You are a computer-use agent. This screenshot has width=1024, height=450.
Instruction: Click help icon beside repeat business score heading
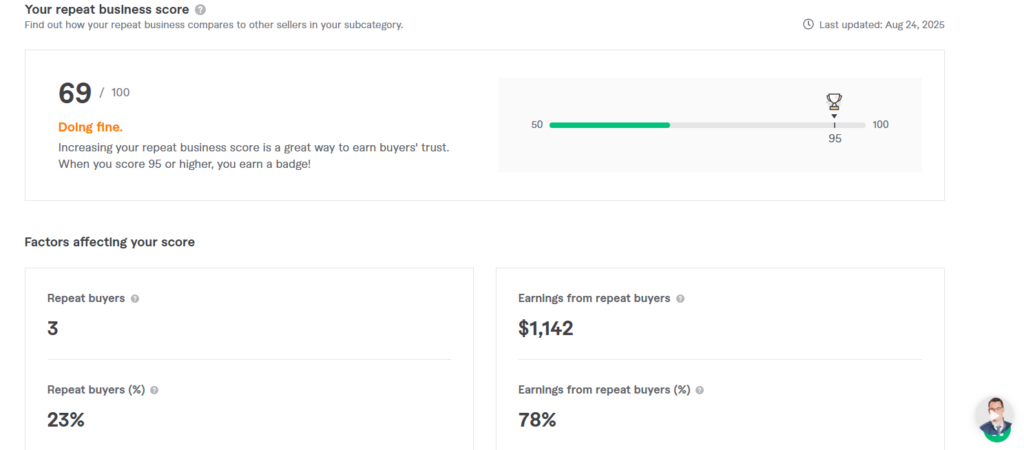pyautogui.click(x=201, y=9)
